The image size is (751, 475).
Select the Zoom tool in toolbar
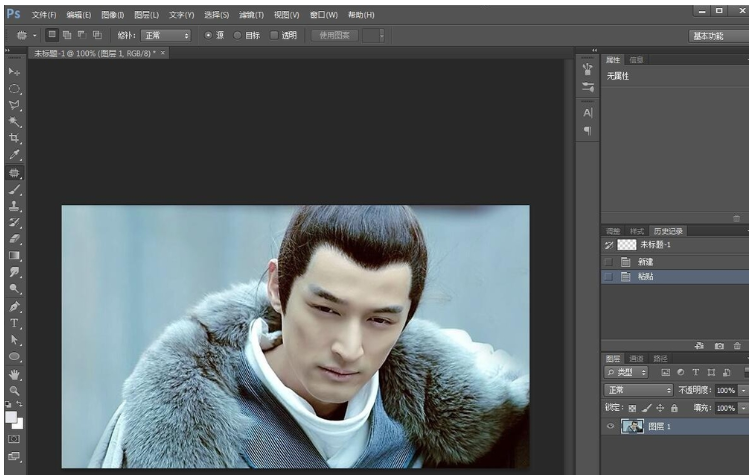[14, 390]
